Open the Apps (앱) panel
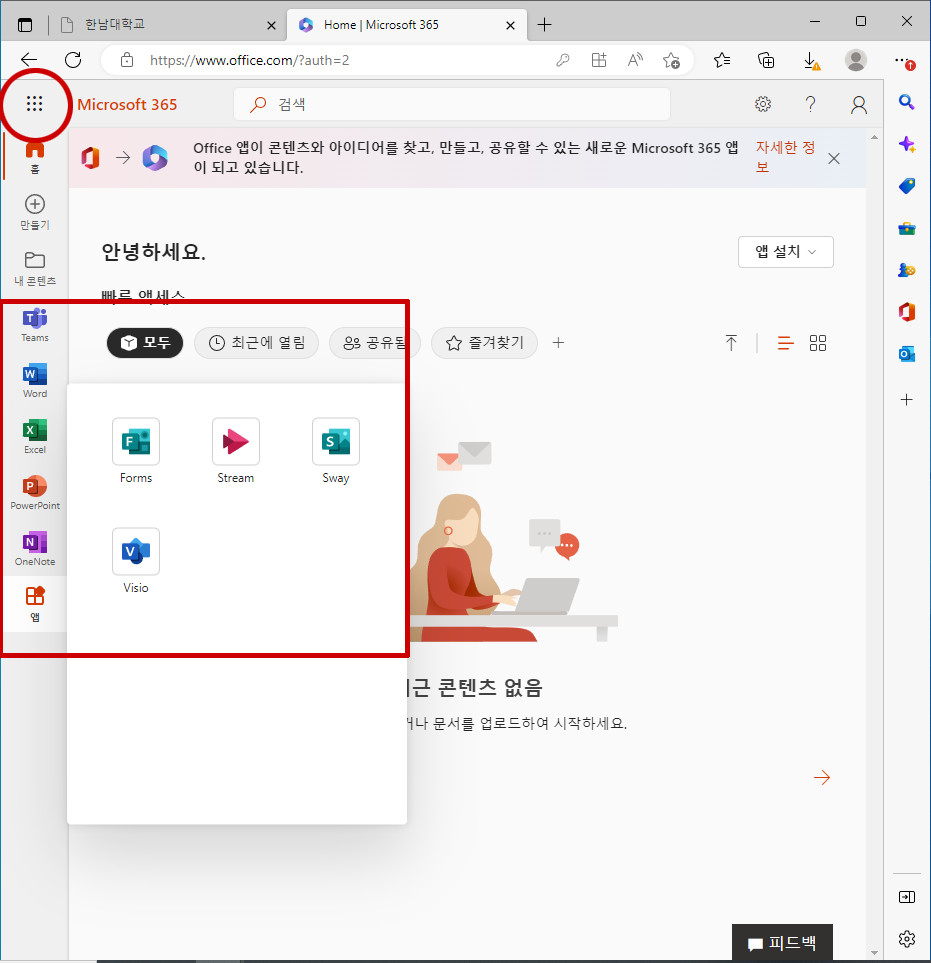This screenshot has width=931, height=963. 35,604
